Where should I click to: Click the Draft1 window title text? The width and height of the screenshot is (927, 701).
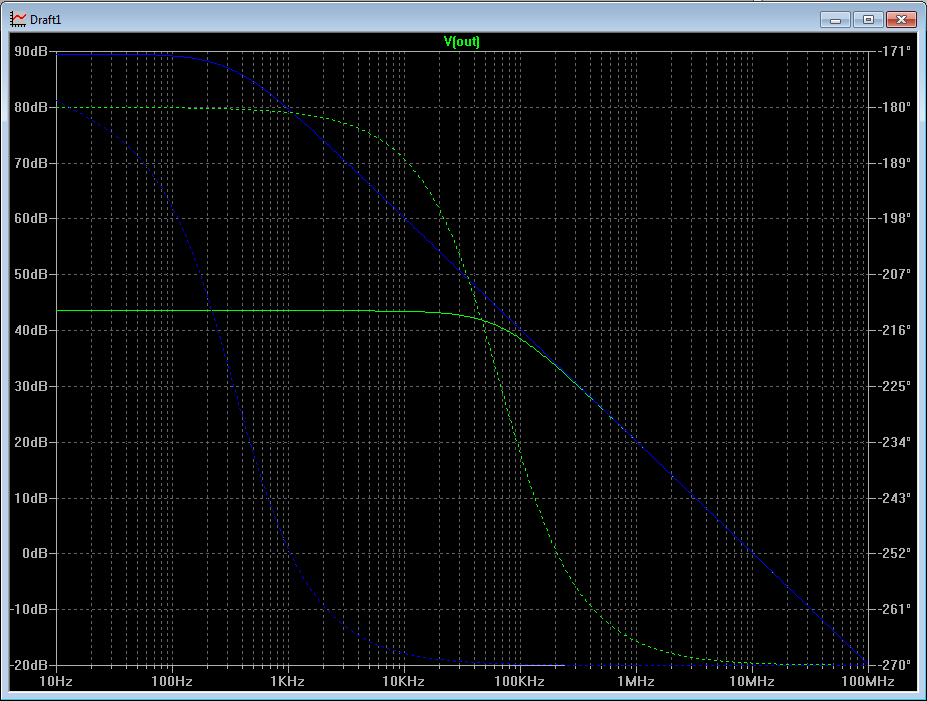(x=46, y=20)
